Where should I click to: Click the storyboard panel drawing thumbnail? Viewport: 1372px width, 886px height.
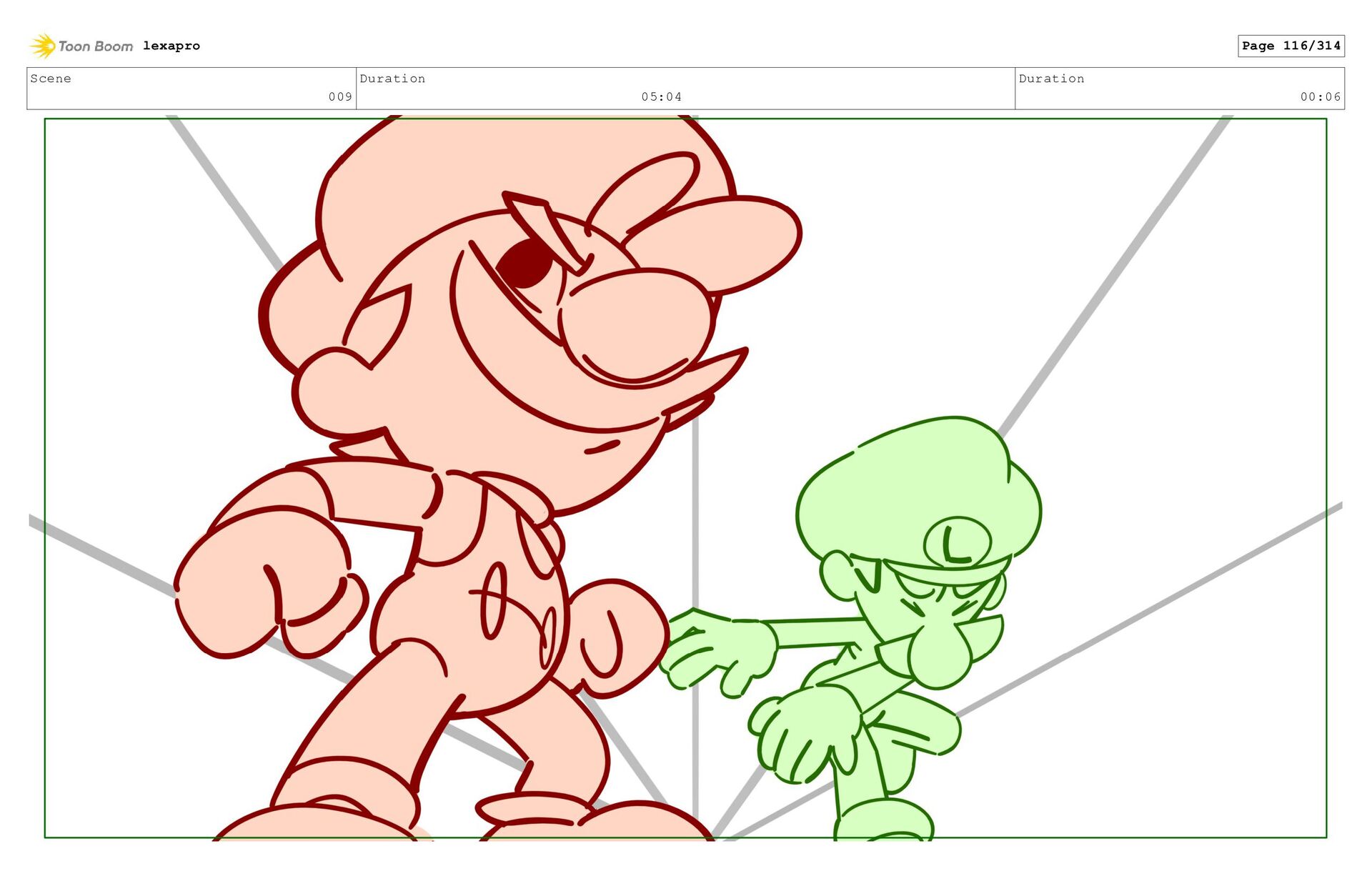click(685, 478)
